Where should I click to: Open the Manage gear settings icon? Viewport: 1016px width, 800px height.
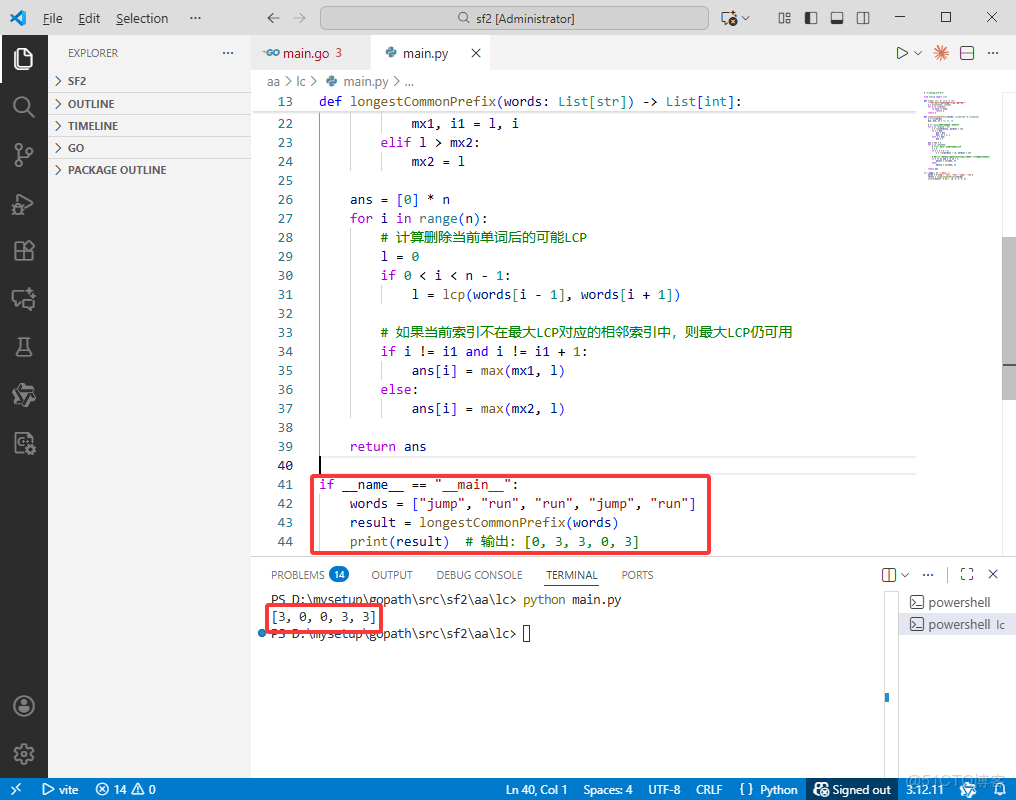(x=24, y=754)
